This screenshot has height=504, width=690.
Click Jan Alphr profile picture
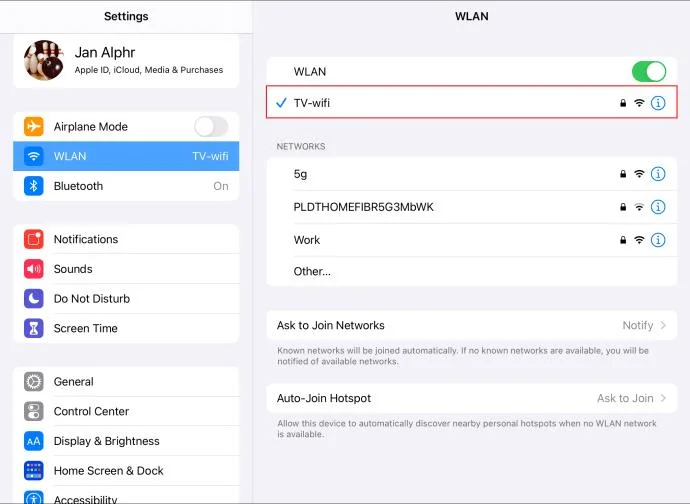point(44,60)
